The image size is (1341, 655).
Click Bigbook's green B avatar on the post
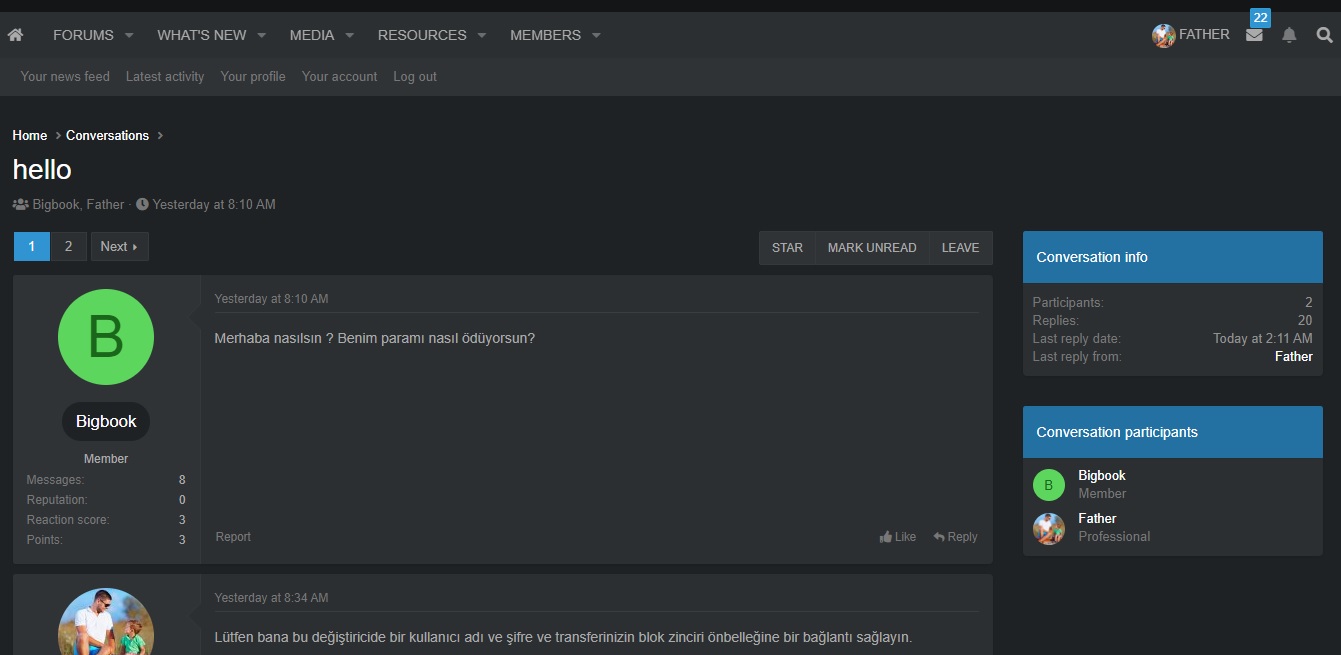tap(106, 337)
